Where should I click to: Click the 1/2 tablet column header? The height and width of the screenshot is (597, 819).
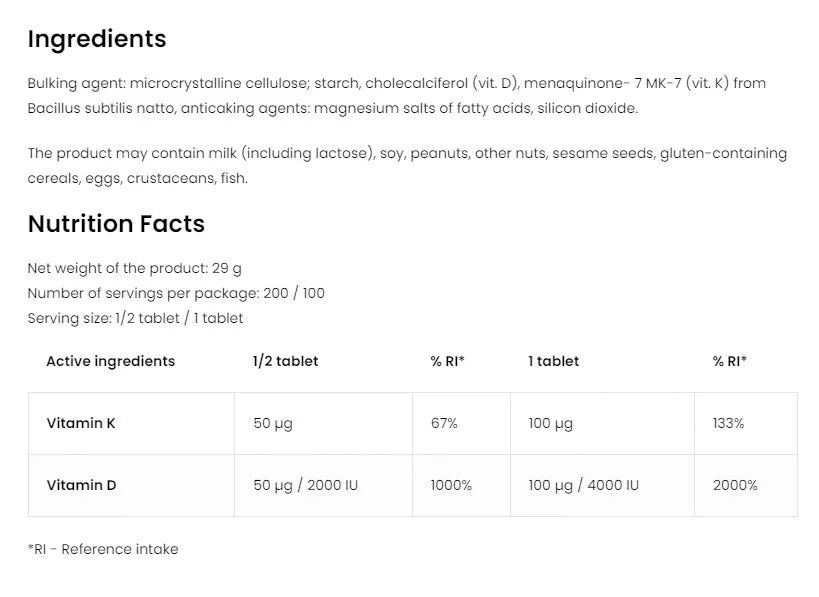285,361
